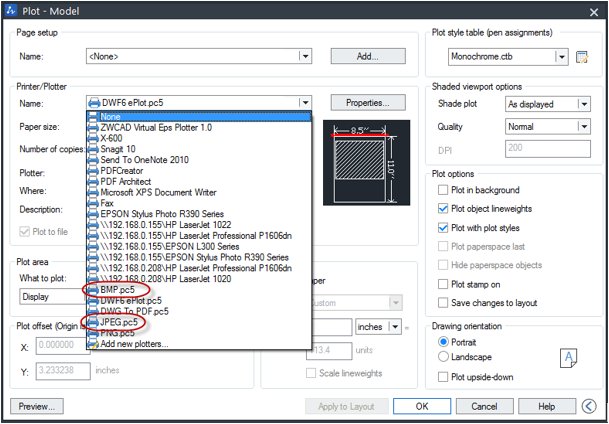Toggle Scale lineweights checkbox
Image resolution: width=609 pixels, height=424 pixels.
coord(311,374)
